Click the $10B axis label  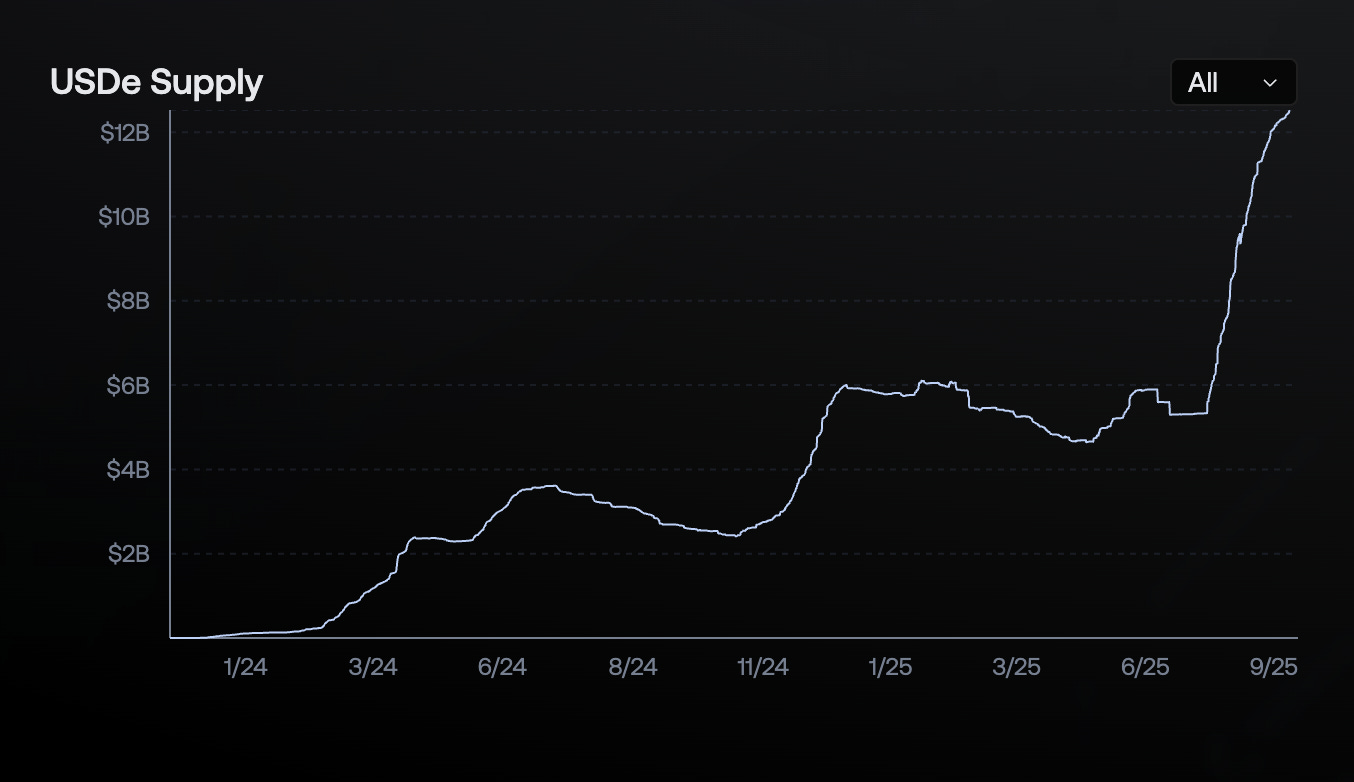[124, 216]
